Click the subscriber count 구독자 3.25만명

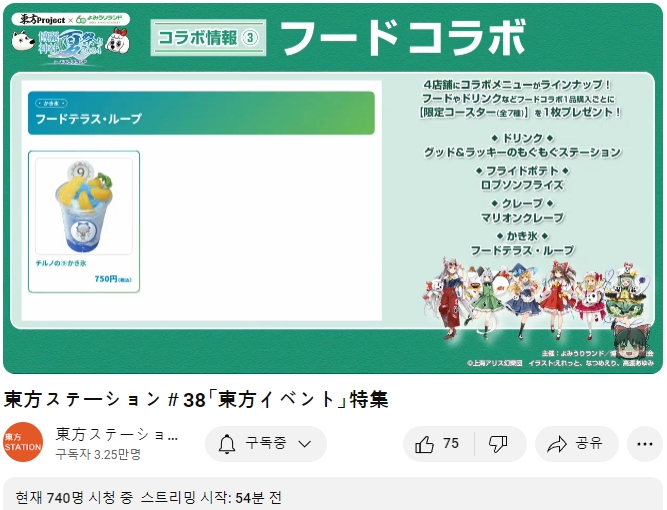point(98,454)
